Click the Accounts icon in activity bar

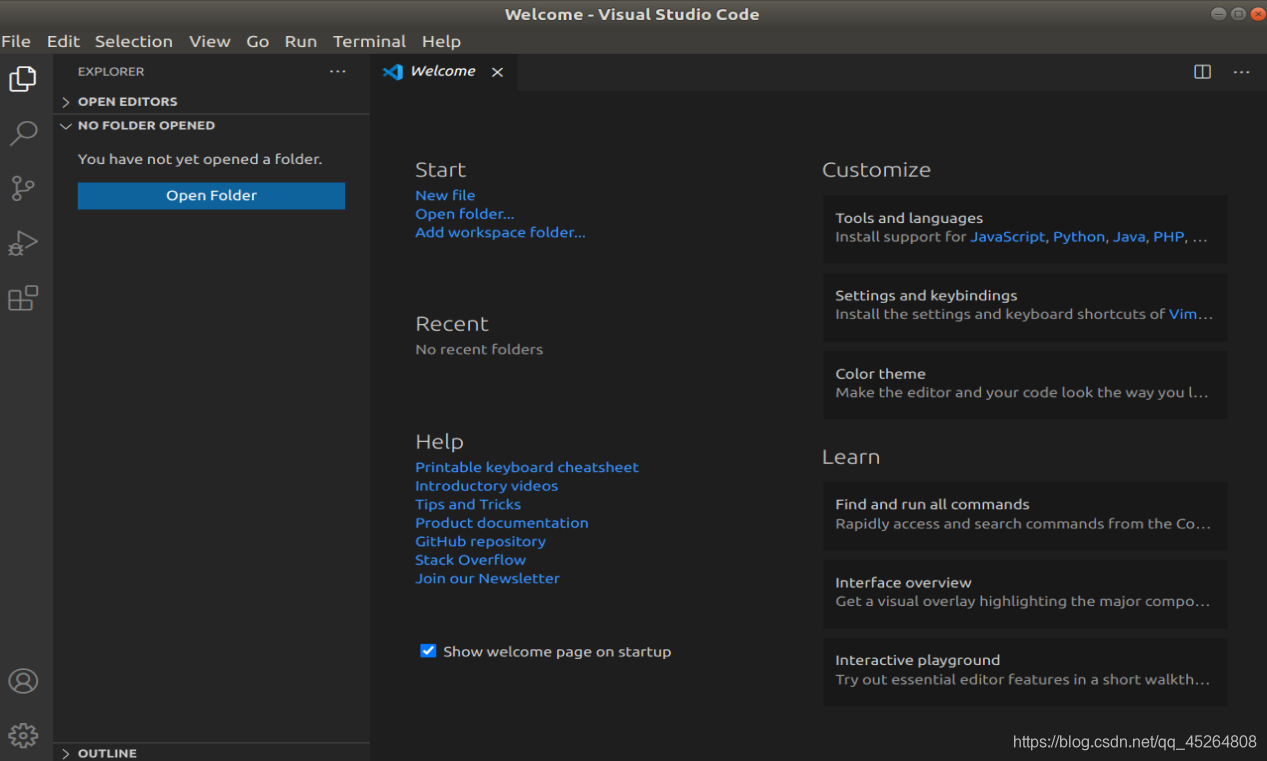coord(23,681)
